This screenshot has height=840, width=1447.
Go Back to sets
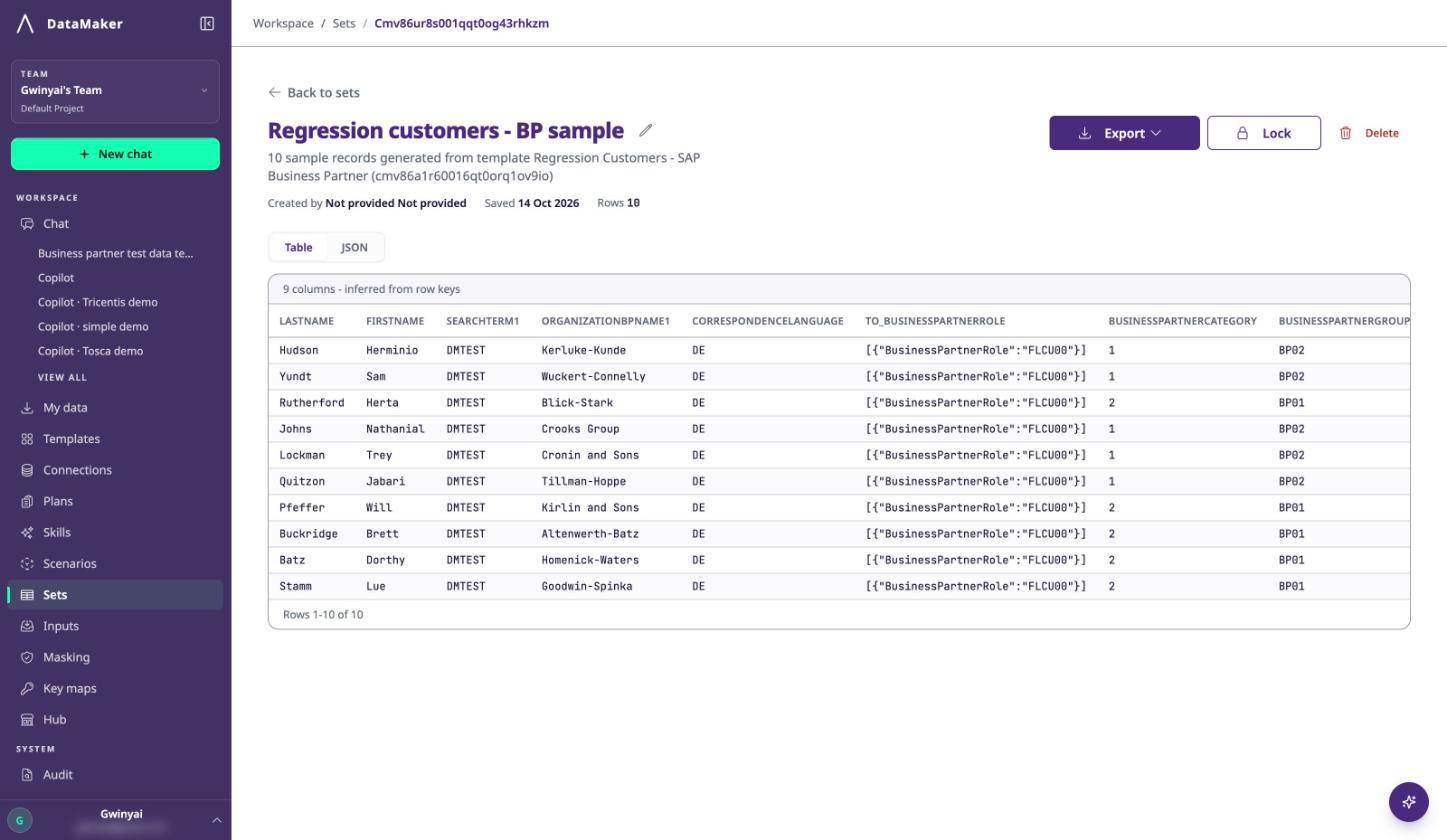click(x=314, y=92)
